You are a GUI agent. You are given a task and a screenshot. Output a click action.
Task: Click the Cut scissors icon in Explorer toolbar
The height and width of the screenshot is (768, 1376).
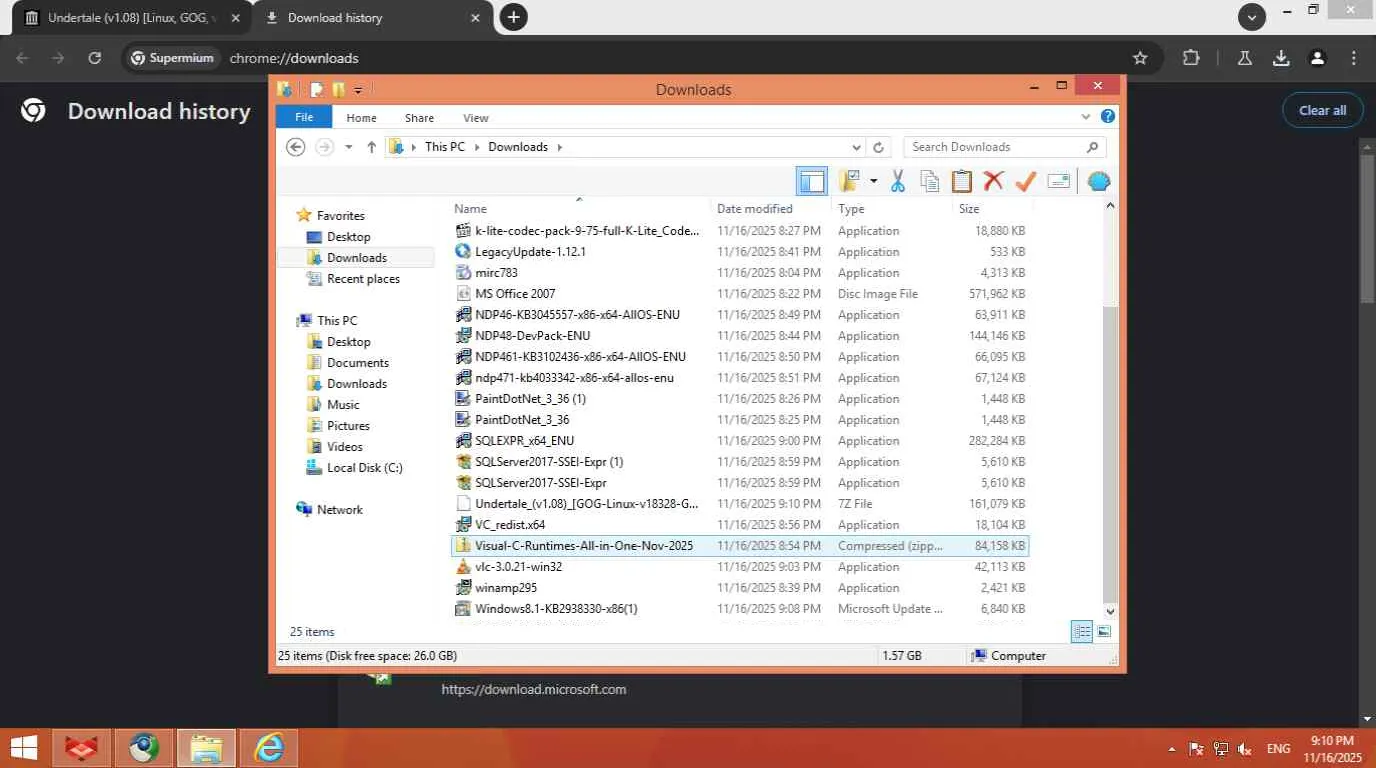(x=898, y=181)
